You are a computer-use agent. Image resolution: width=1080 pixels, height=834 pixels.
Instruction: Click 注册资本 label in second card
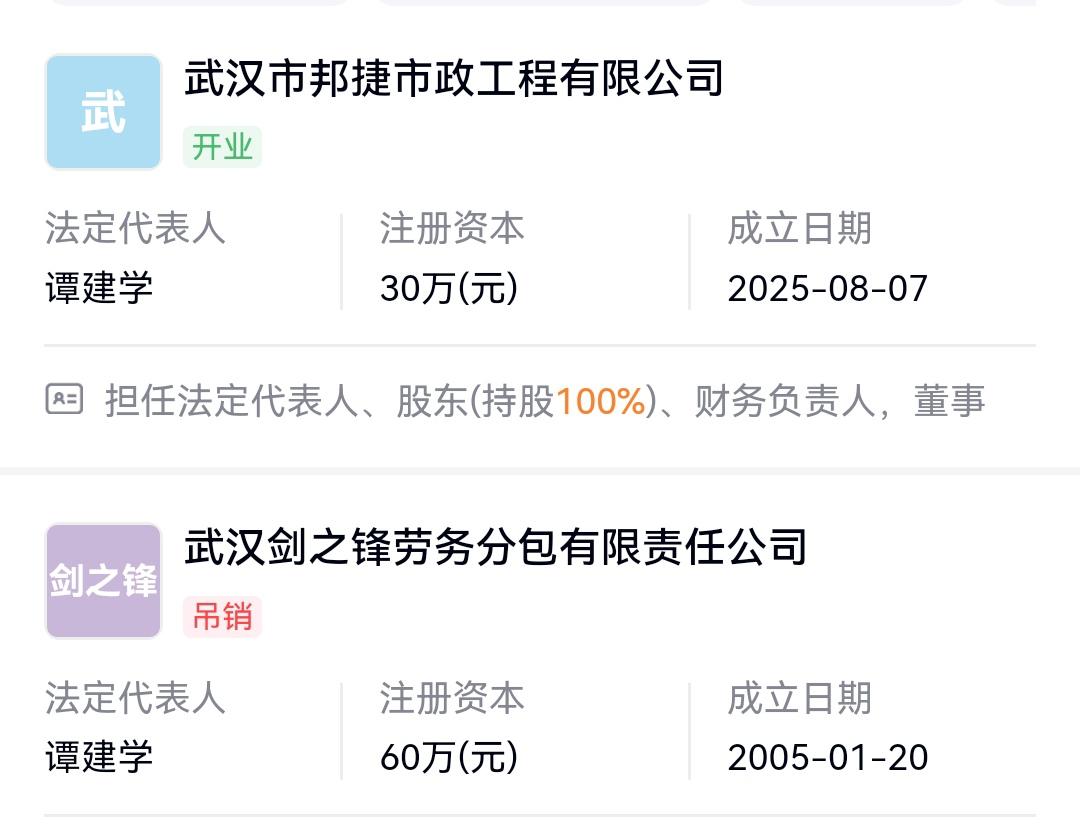[452, 698]
